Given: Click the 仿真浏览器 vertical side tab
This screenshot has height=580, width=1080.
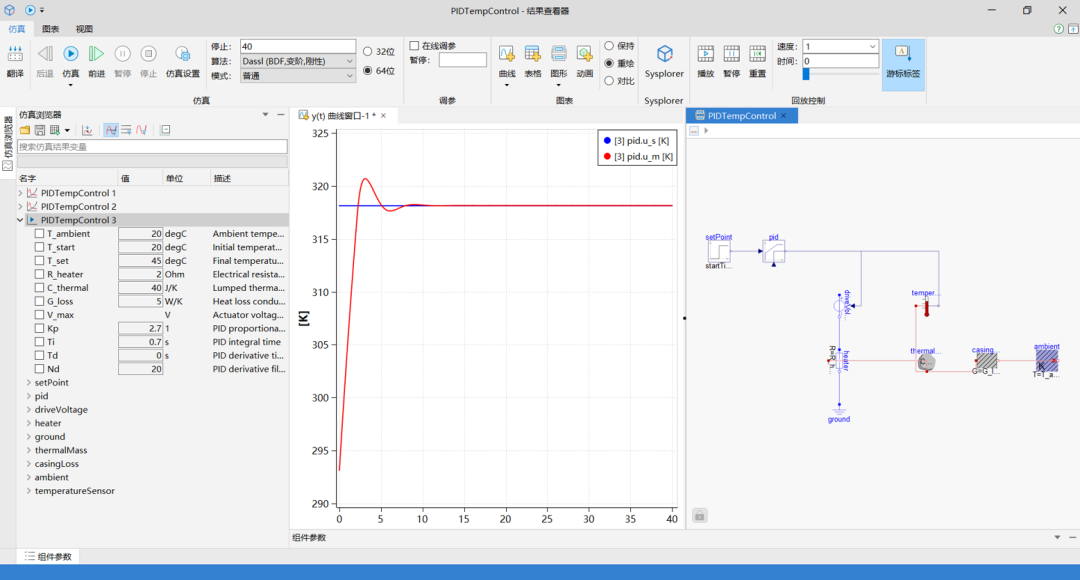Looking at the screenshot, I should click(x=8, y=145).
